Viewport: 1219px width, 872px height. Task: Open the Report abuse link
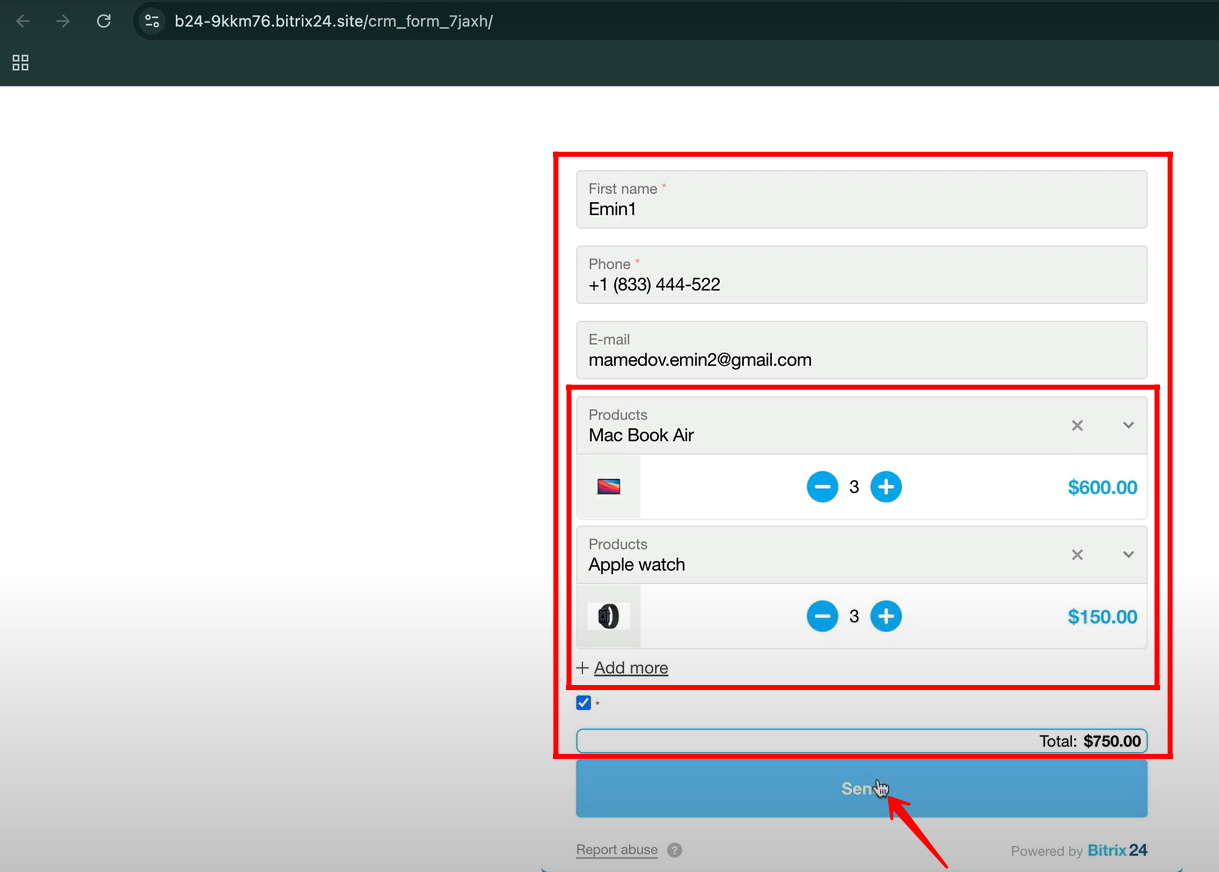tap(617, 850)
